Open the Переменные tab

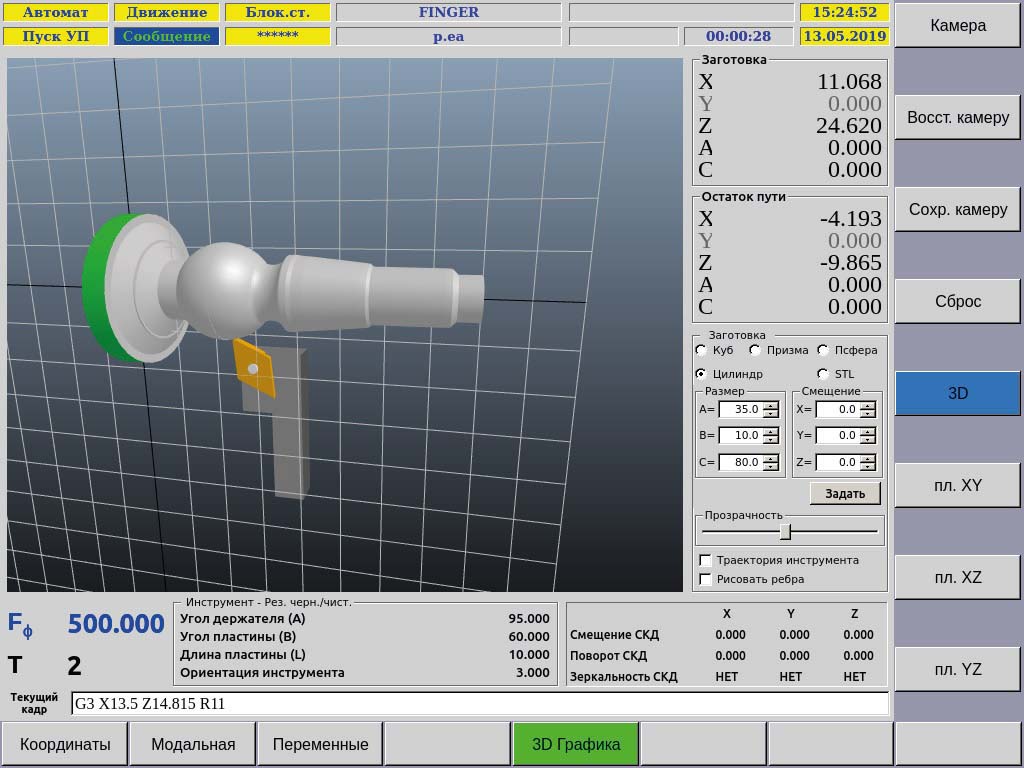coord(320,745)
